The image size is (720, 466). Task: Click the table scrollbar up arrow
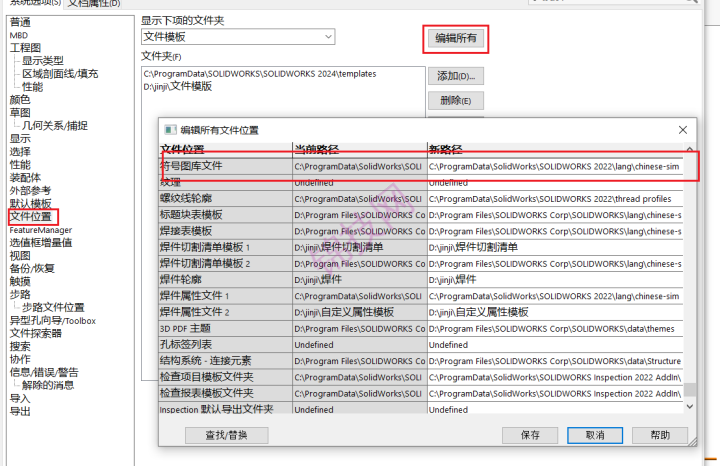point(689,149)
